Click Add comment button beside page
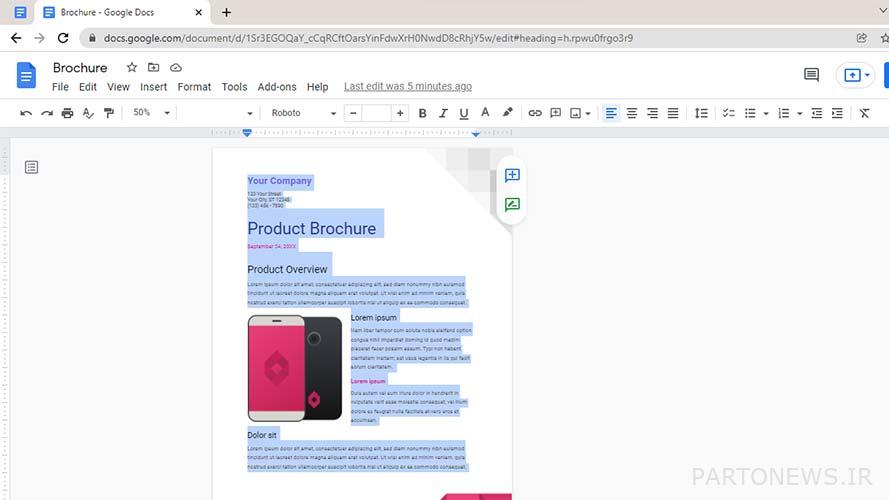This screenshot has width=889, height=500. pyautogui.click(x=512, y=175)
